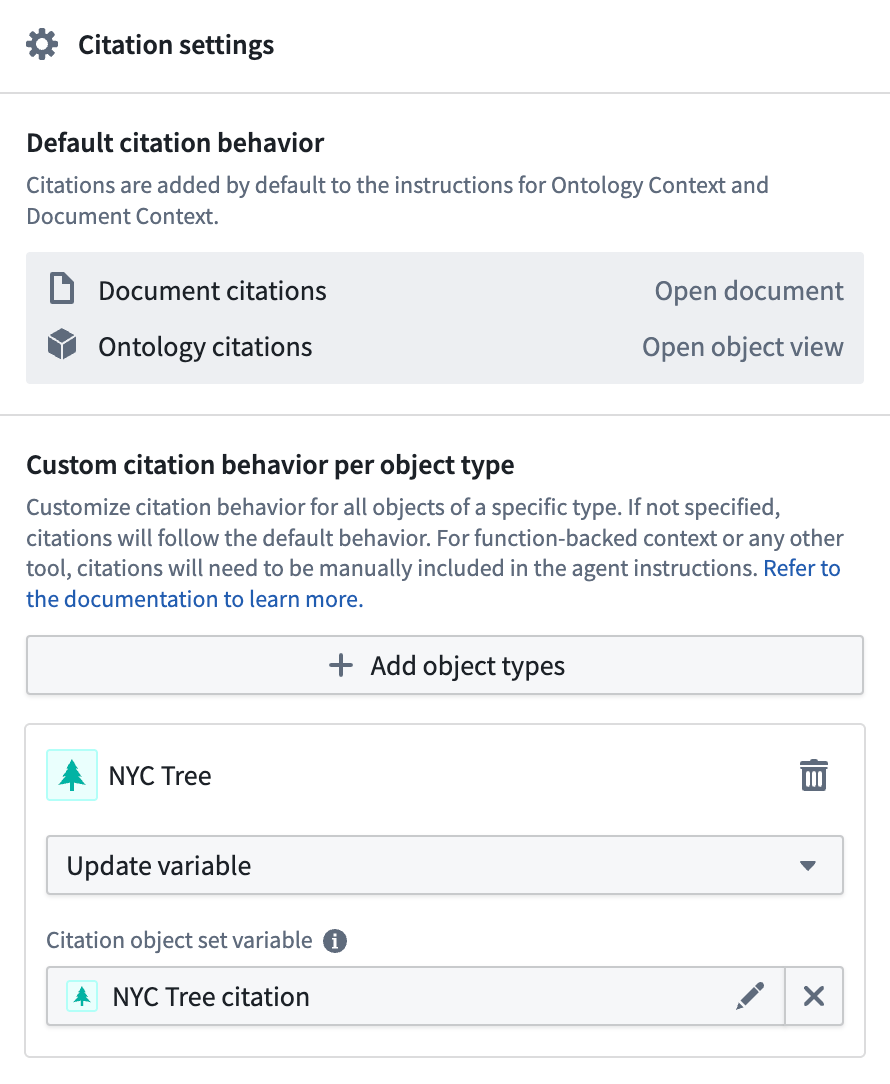Click the Ontology citations cube icon

pos(62,344)
